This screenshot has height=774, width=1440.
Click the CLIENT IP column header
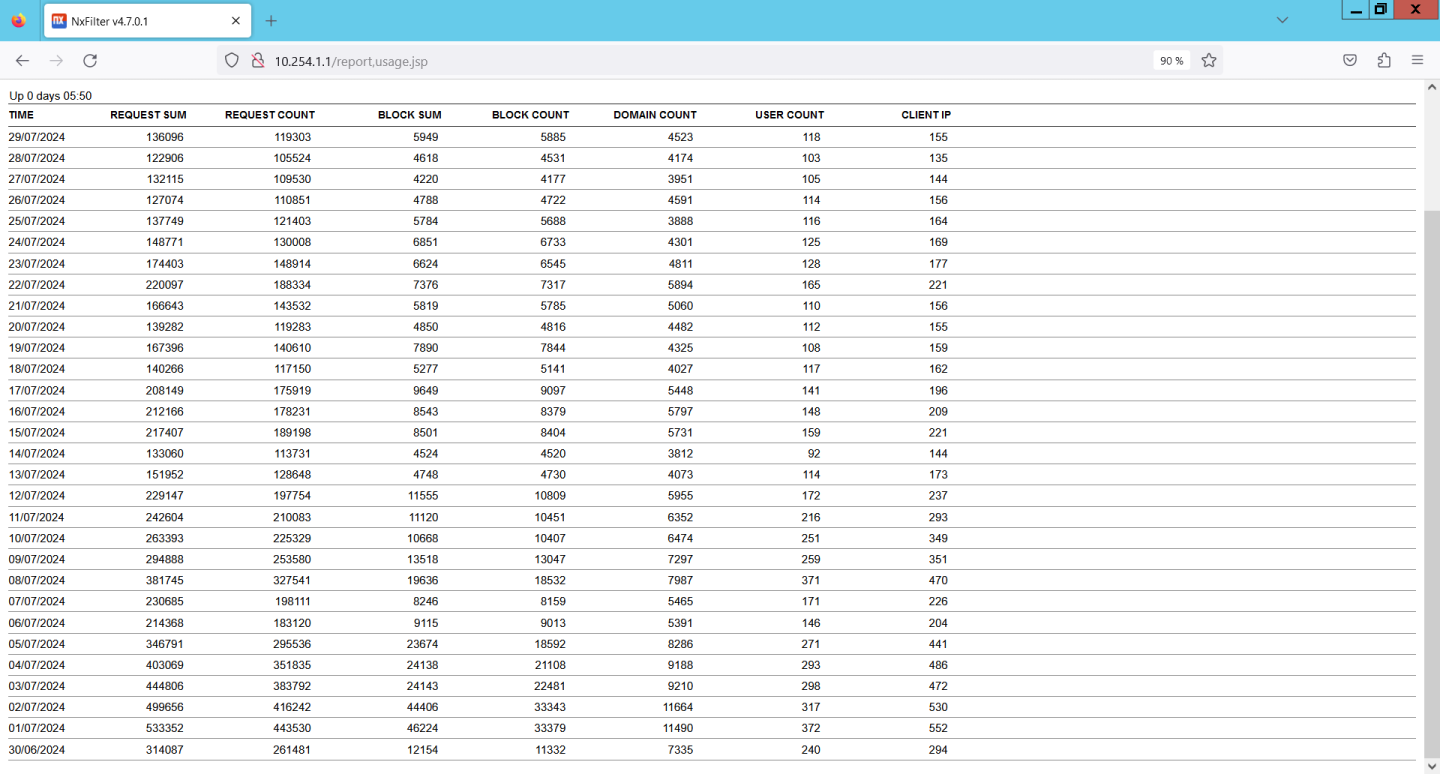click(x=926, y=115)
